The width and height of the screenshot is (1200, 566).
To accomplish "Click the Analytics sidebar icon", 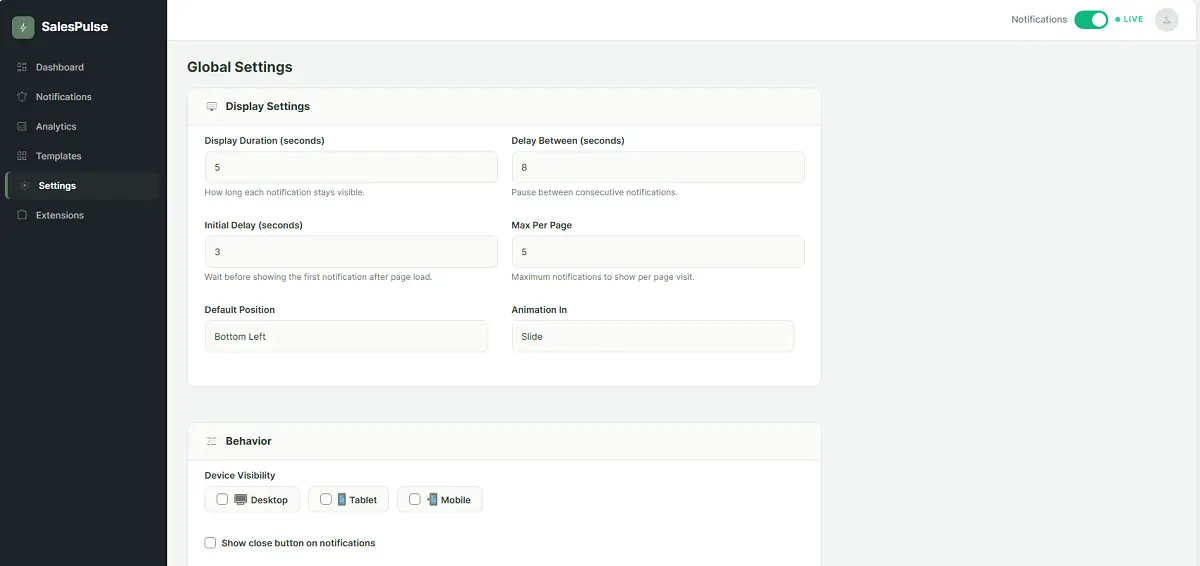I will 22,127.
